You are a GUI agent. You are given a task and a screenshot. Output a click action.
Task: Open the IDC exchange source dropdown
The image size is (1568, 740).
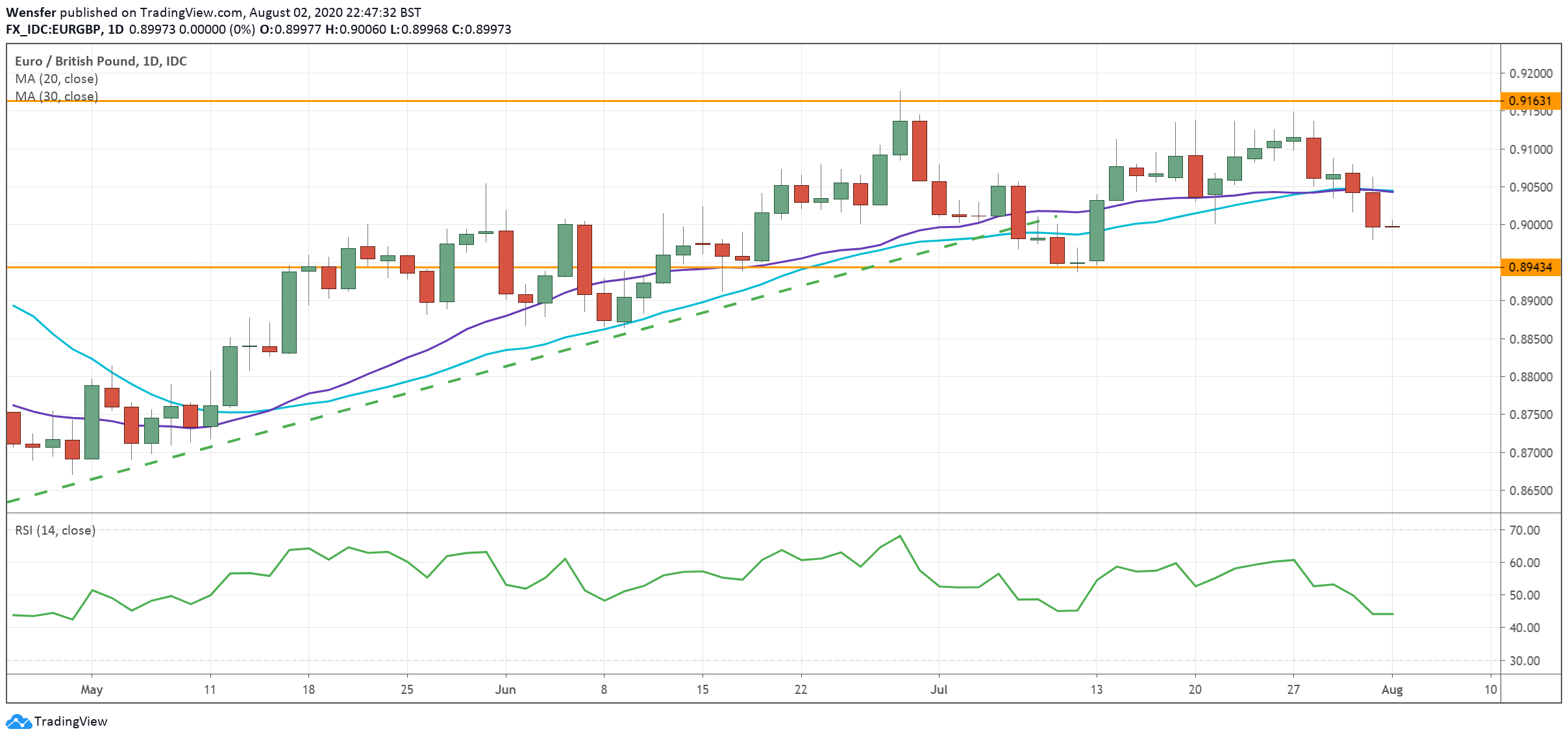pos(177,62)
